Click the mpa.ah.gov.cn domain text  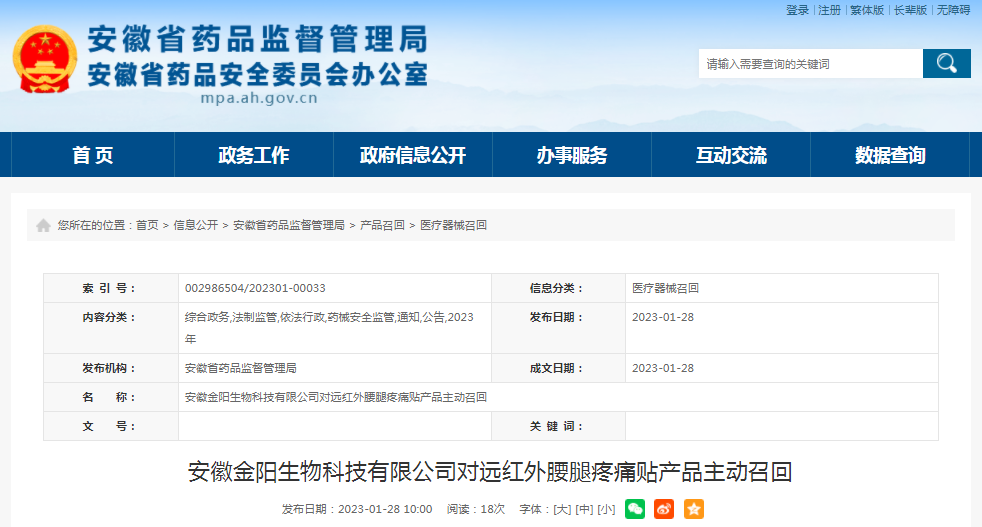[259, 98]
